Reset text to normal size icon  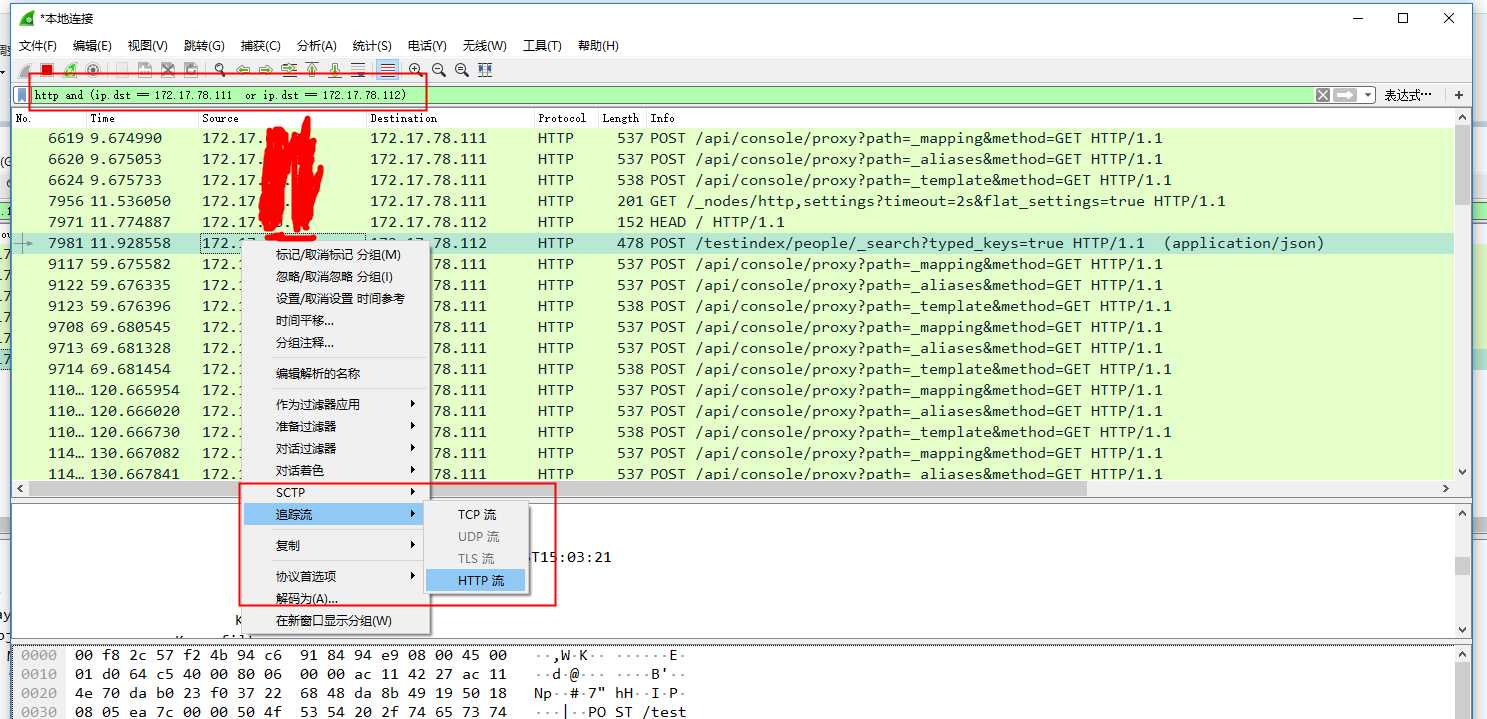coord(462,70)
